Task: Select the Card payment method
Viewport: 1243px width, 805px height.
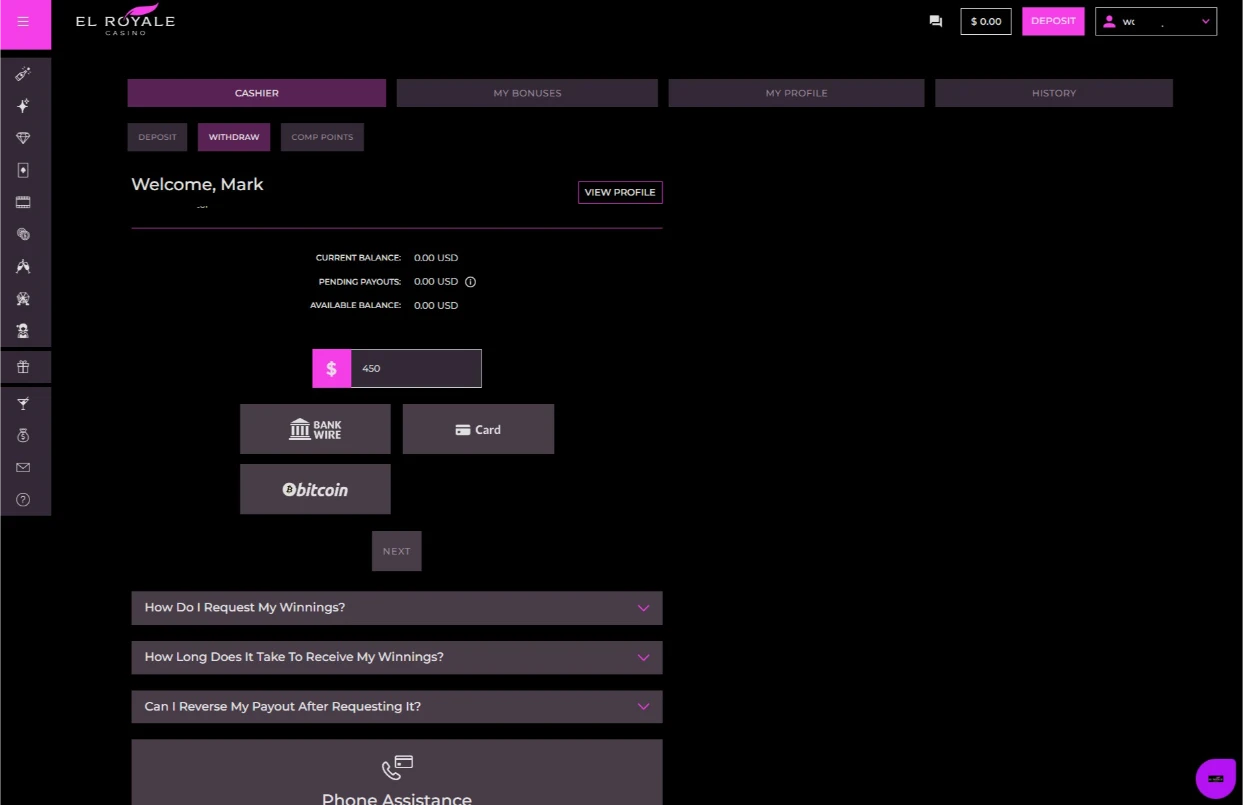Action: pos(478,429)
